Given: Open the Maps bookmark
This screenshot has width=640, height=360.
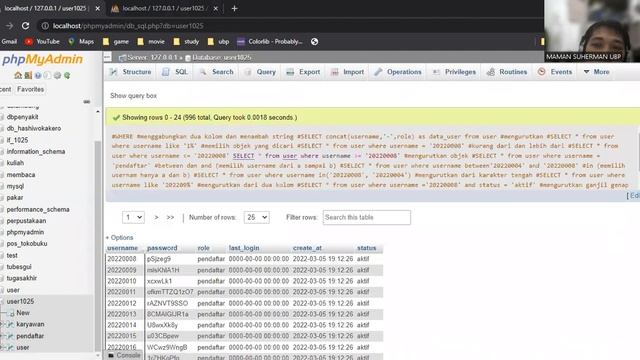Looking at the screenshot, I should point(81,42).
